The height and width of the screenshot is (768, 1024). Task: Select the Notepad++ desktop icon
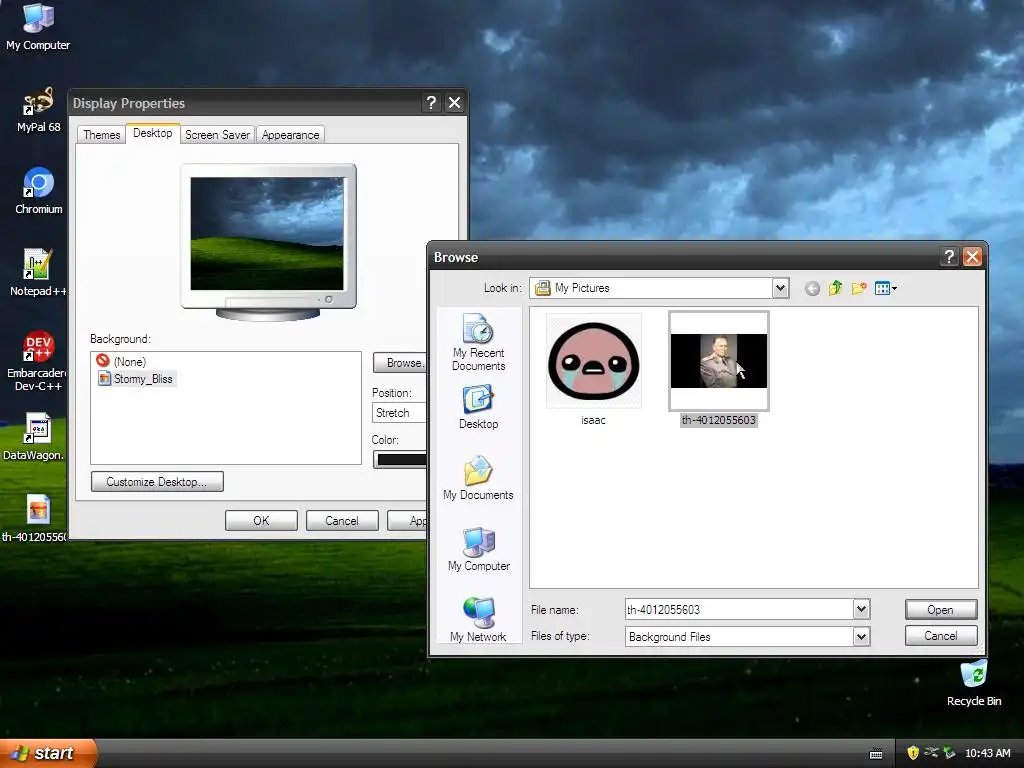[38, 273]
